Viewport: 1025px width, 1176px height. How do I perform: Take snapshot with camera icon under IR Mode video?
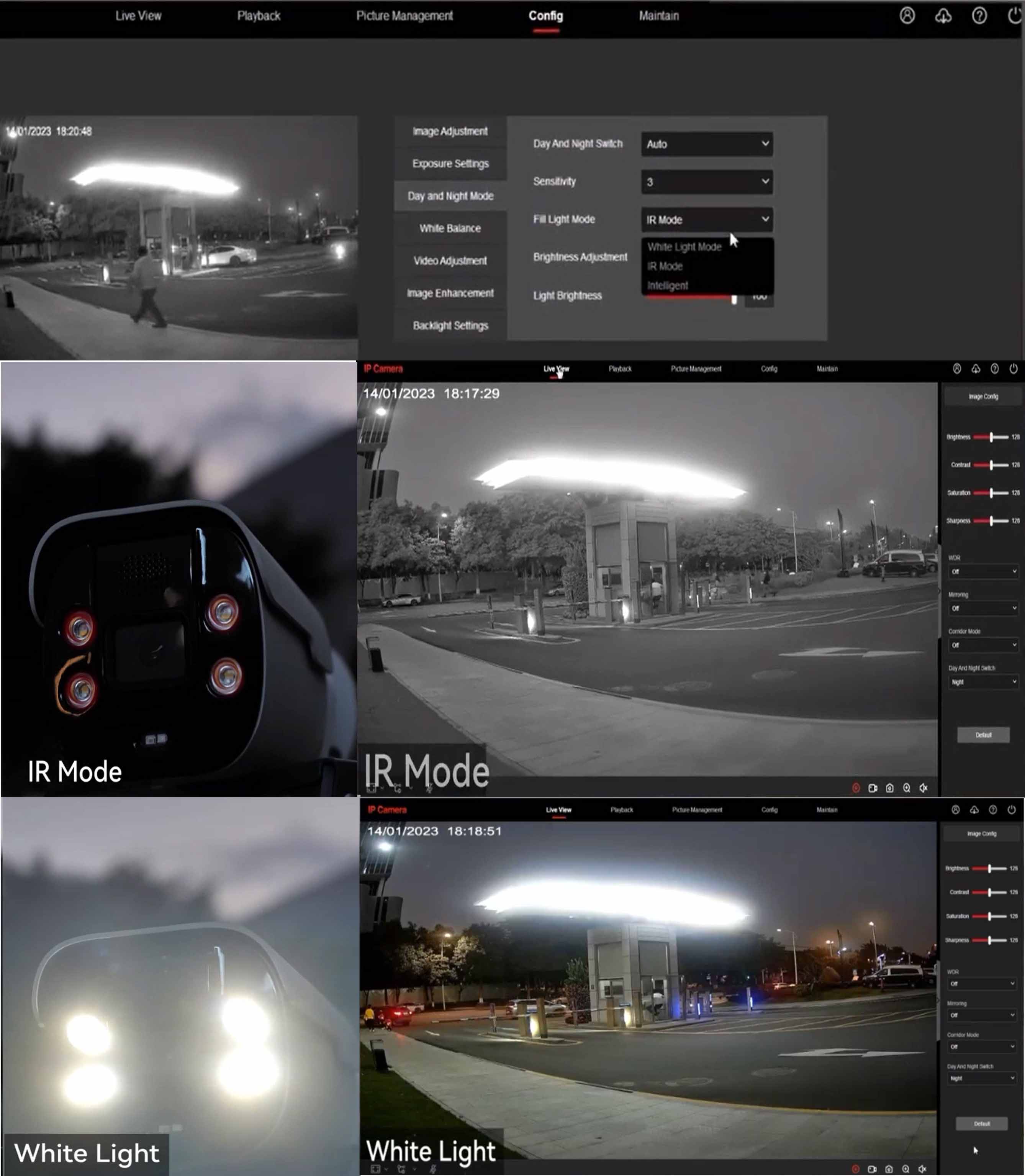coord(889,788)
